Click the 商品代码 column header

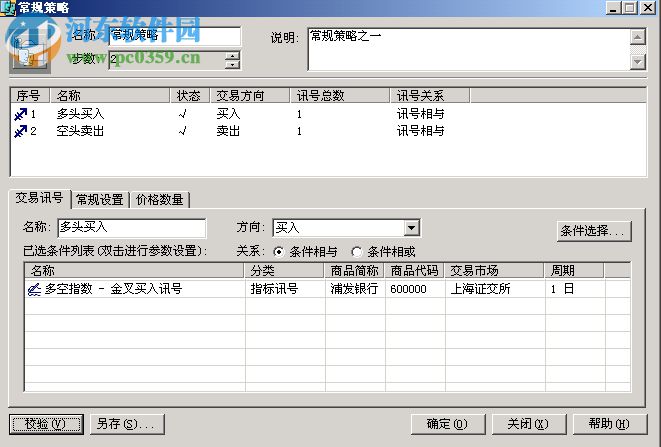pos(414,270)
